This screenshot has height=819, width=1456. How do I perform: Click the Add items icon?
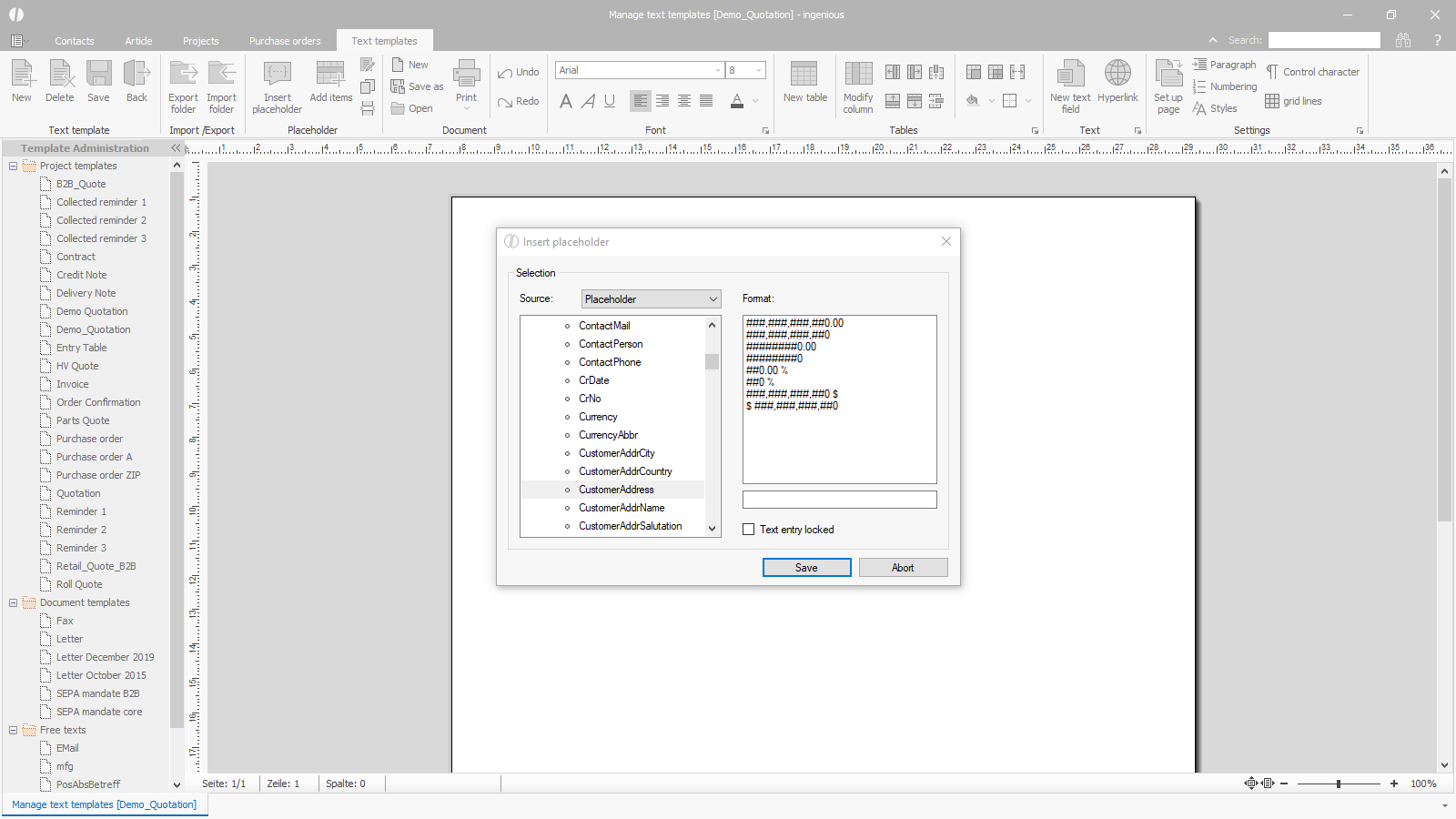click(330, 76)
